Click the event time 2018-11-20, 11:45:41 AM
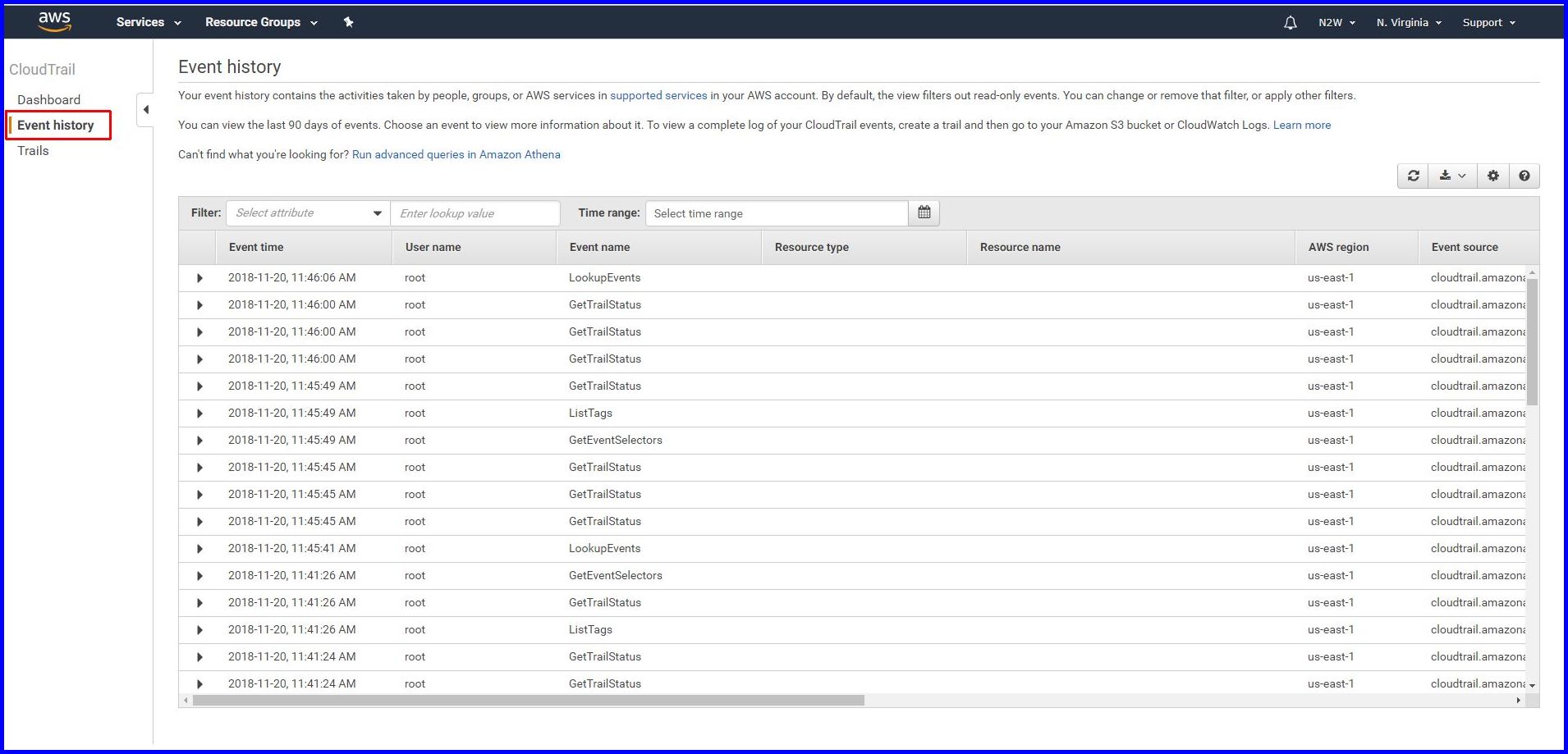This screenshot has height=754, width=1568. (292, 549)
